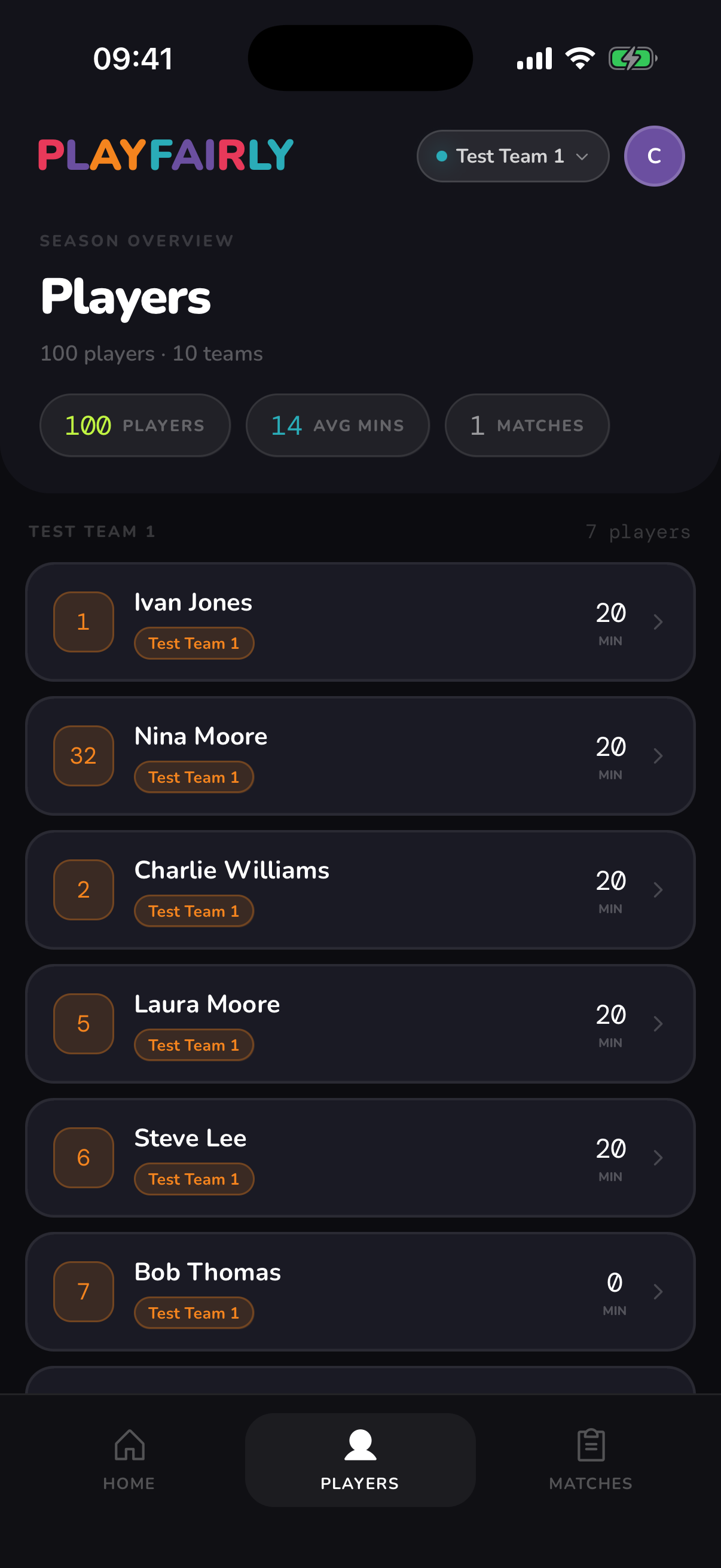Tap the battery charging status icon
This screenshot has width=721, height=1568.
[x=632, y=59]
